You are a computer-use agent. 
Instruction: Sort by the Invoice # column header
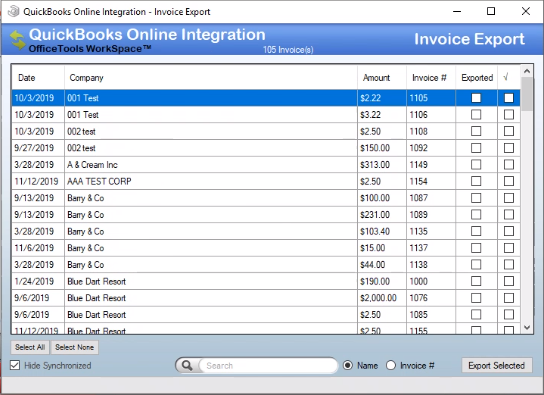tap(431, 78)
